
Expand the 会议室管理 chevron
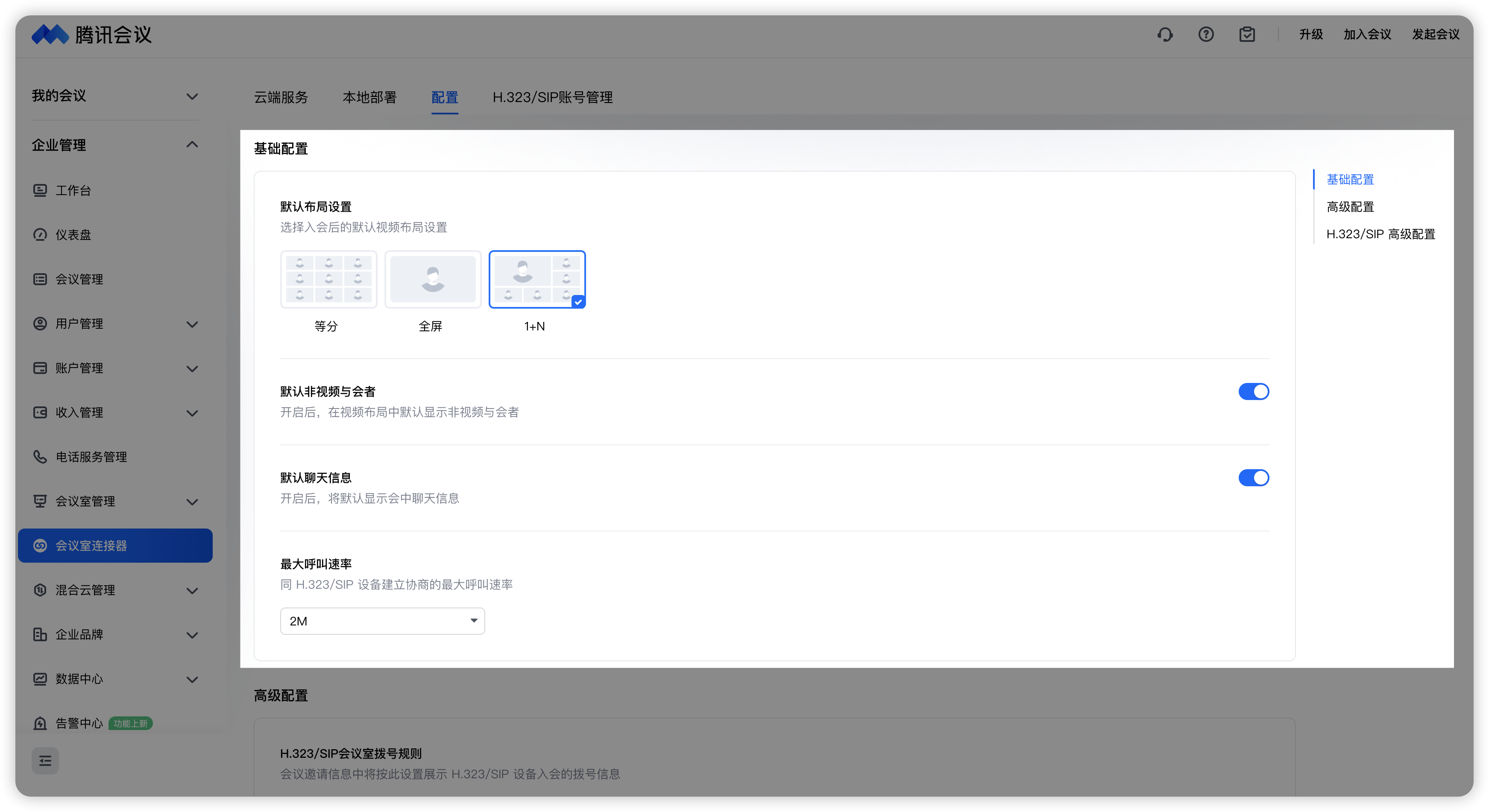click(193, 502)
